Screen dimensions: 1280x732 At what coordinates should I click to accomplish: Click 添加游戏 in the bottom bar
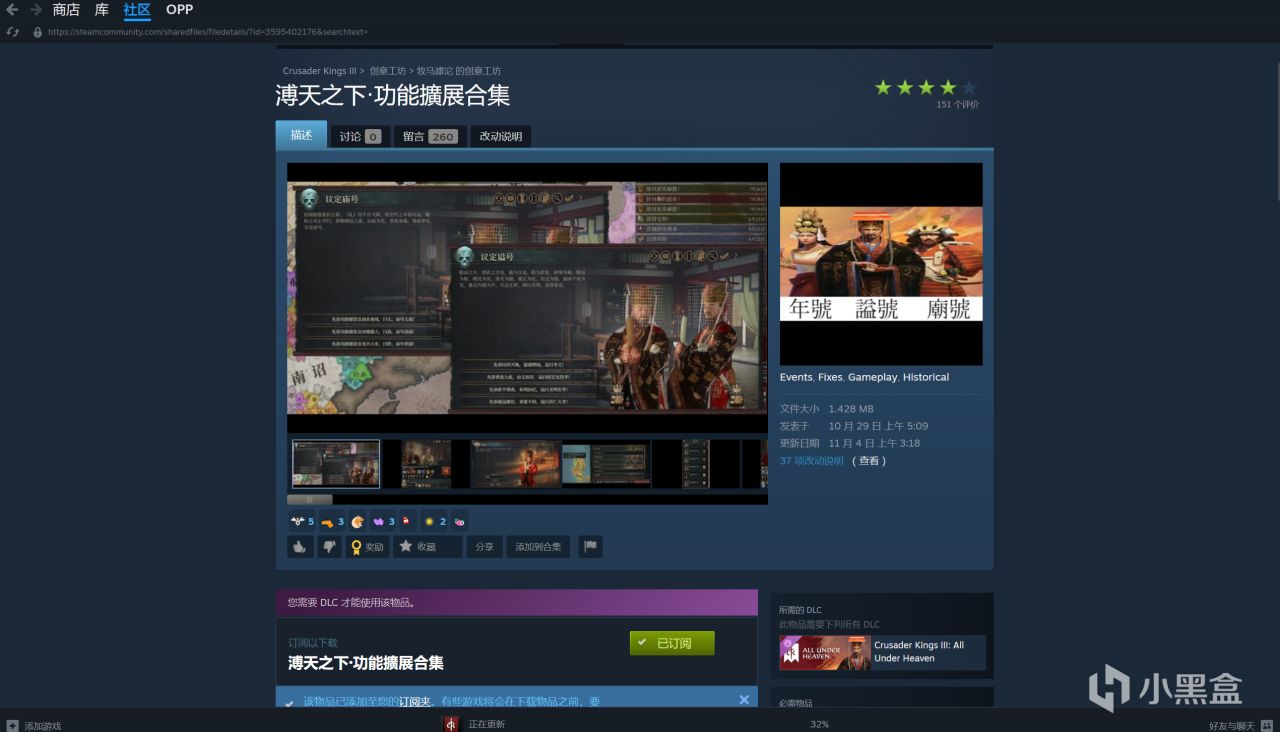(x=34, y=725)
